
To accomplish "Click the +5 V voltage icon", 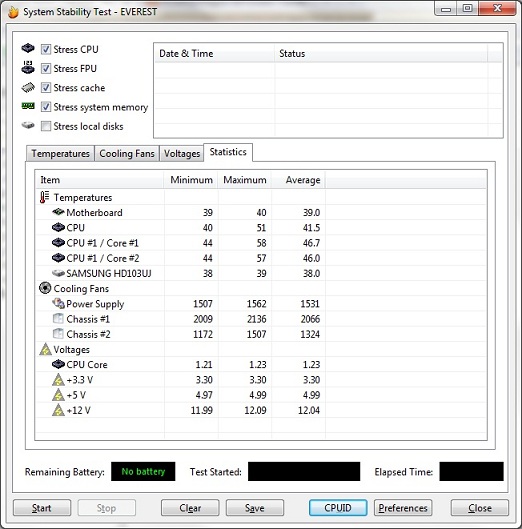I will pos(58,395).
